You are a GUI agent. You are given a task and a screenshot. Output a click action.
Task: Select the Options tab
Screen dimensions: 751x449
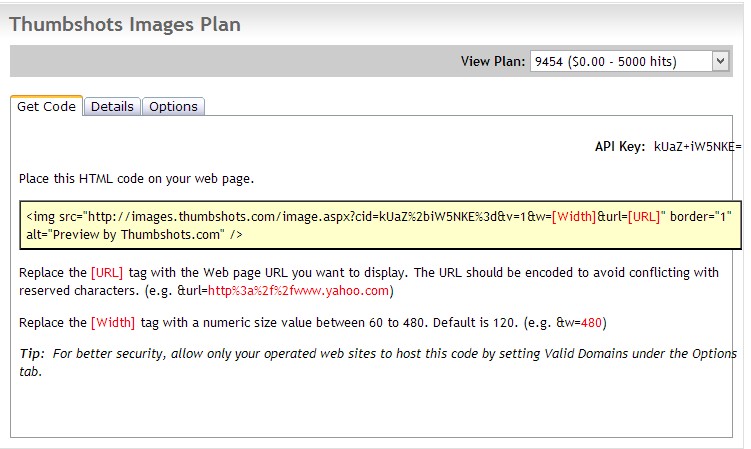173,107
